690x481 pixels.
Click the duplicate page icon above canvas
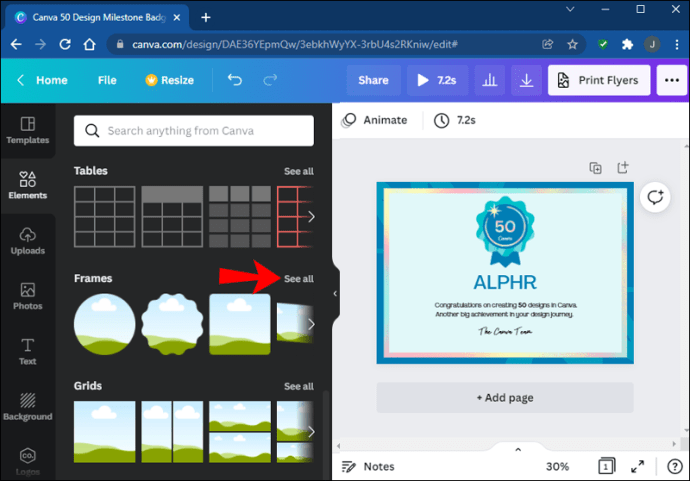595,168
